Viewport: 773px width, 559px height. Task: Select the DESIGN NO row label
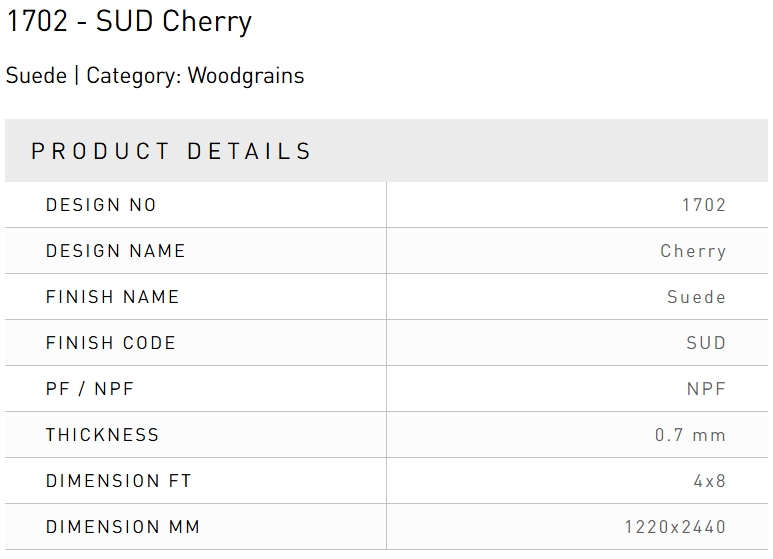point(101,205)
